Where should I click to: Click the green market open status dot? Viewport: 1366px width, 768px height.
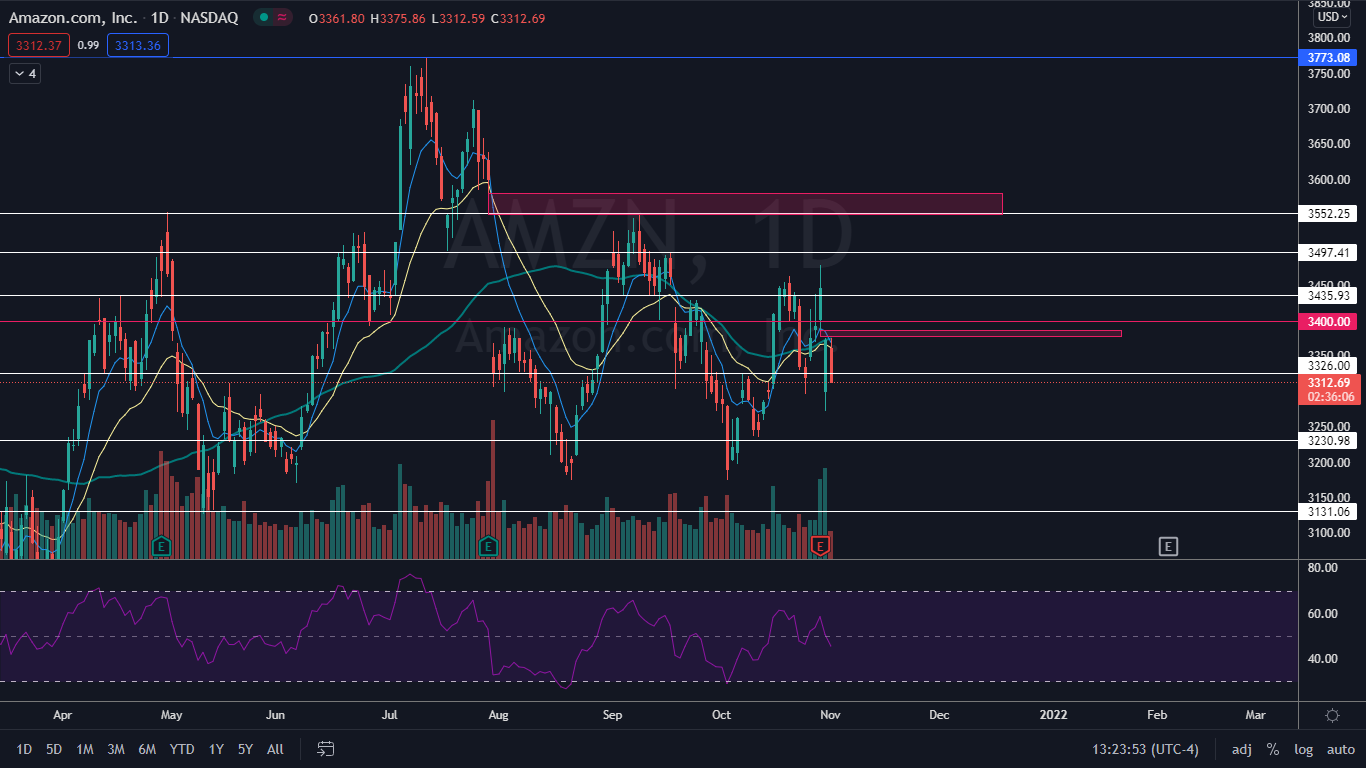pos(263,18)
